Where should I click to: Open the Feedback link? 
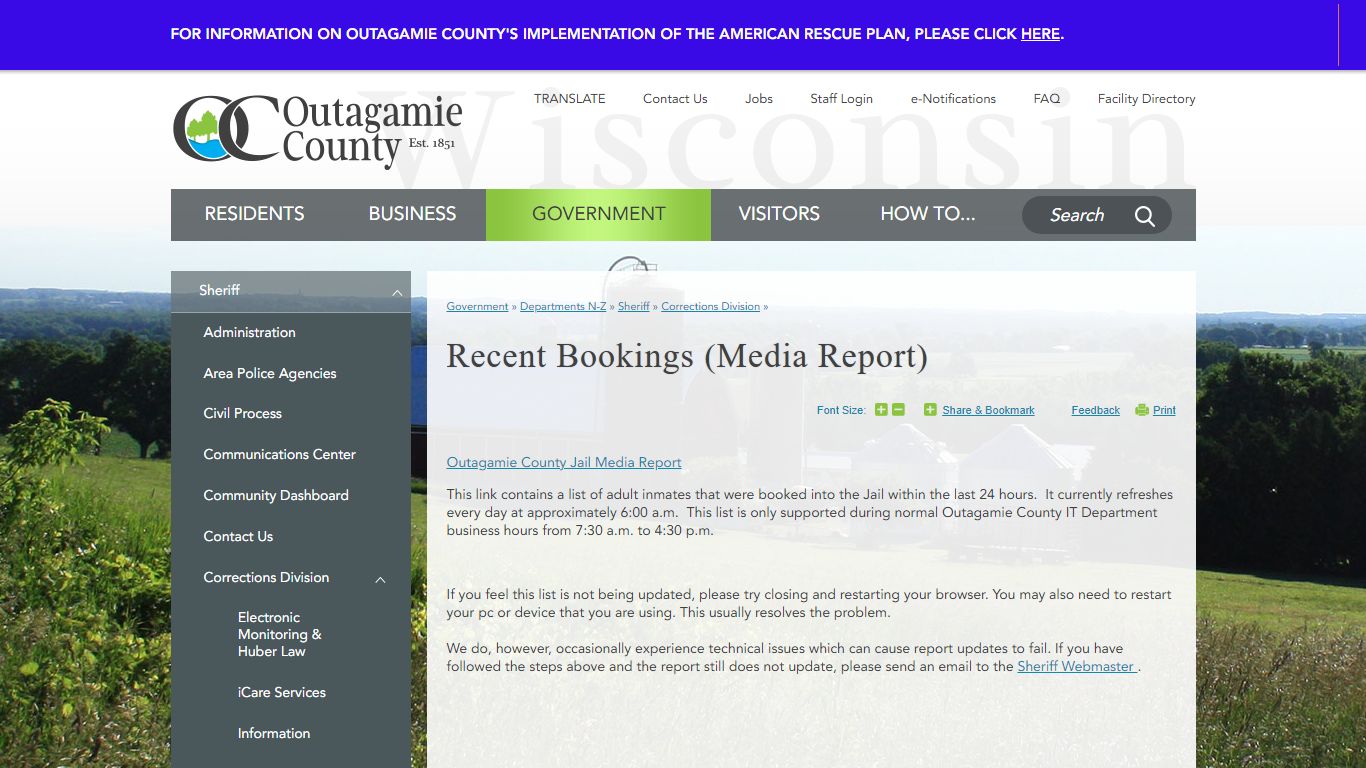[1096, 410]
